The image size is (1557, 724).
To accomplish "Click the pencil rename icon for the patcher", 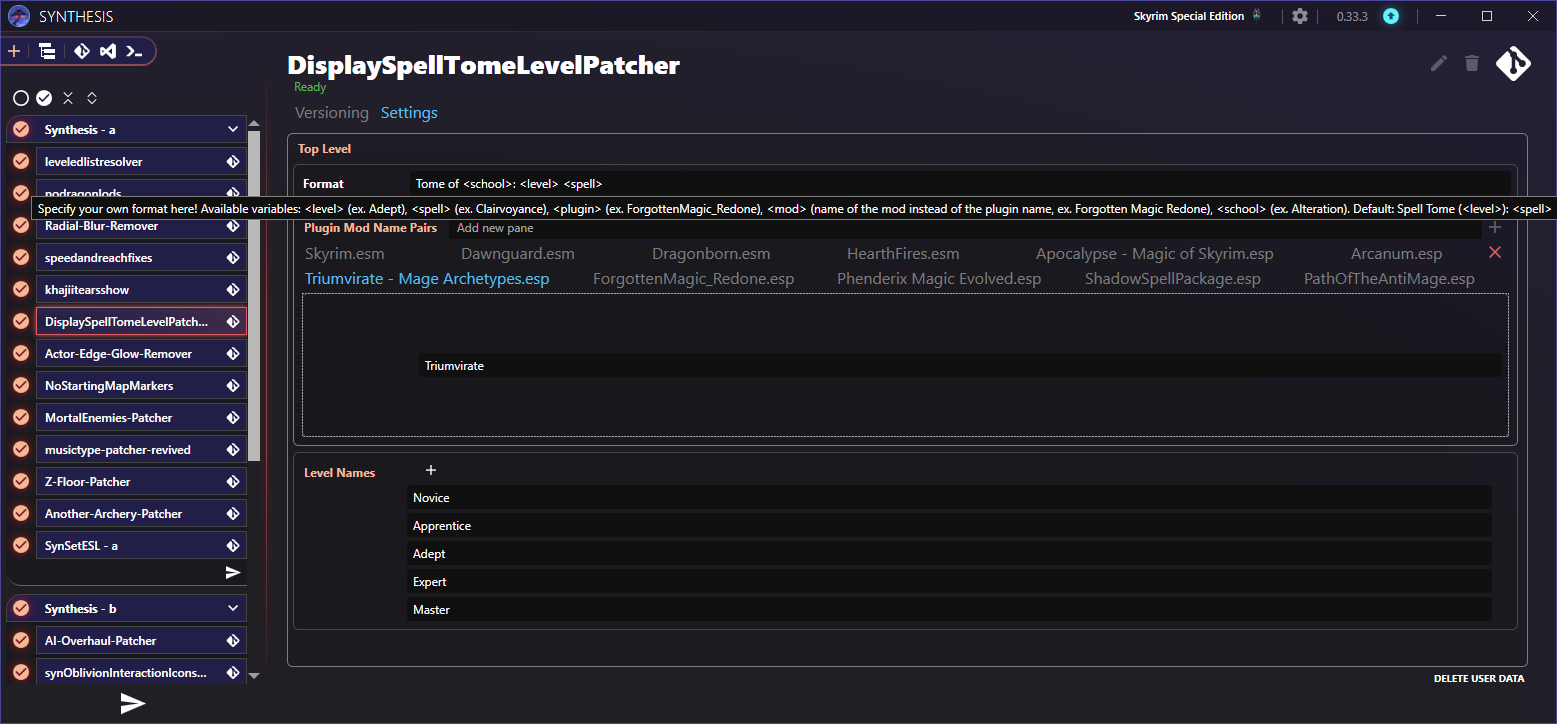I will [1439, 63].
